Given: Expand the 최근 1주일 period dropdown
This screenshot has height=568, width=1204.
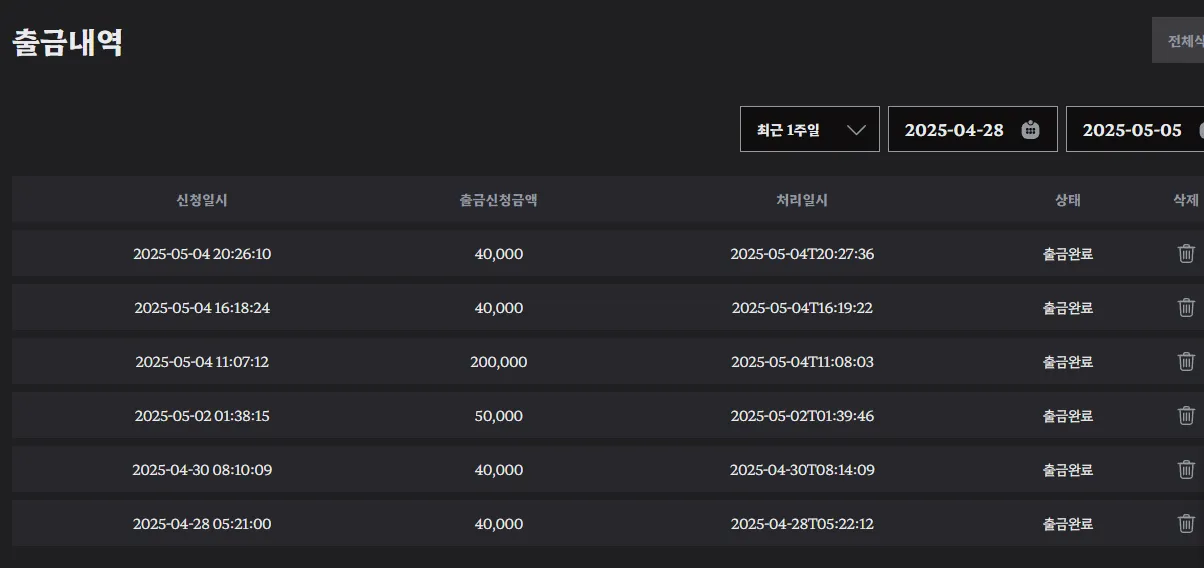Looking at the screenshot, I should [810, 129].
